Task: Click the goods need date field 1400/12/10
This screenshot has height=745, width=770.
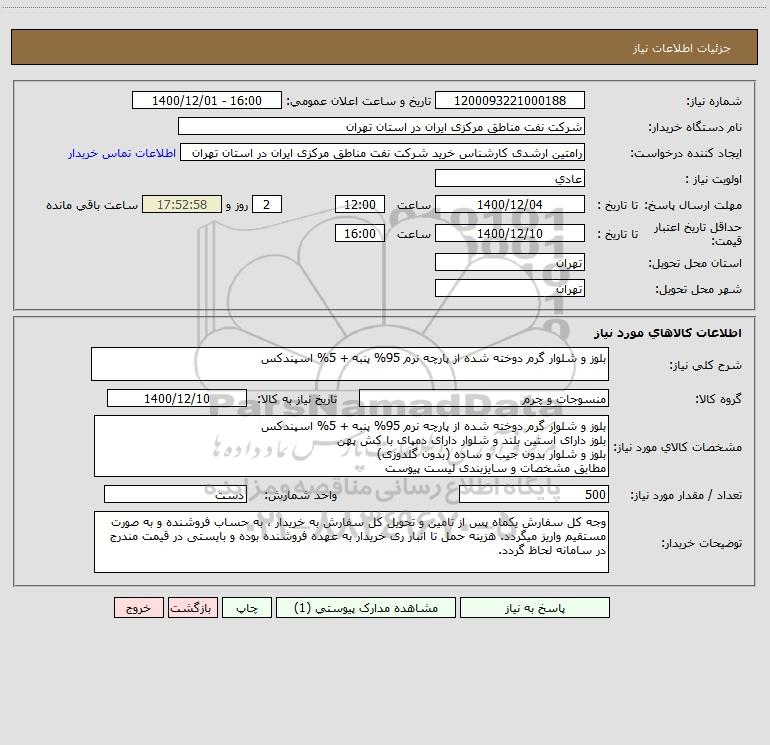Action: [x=177, y=398]
